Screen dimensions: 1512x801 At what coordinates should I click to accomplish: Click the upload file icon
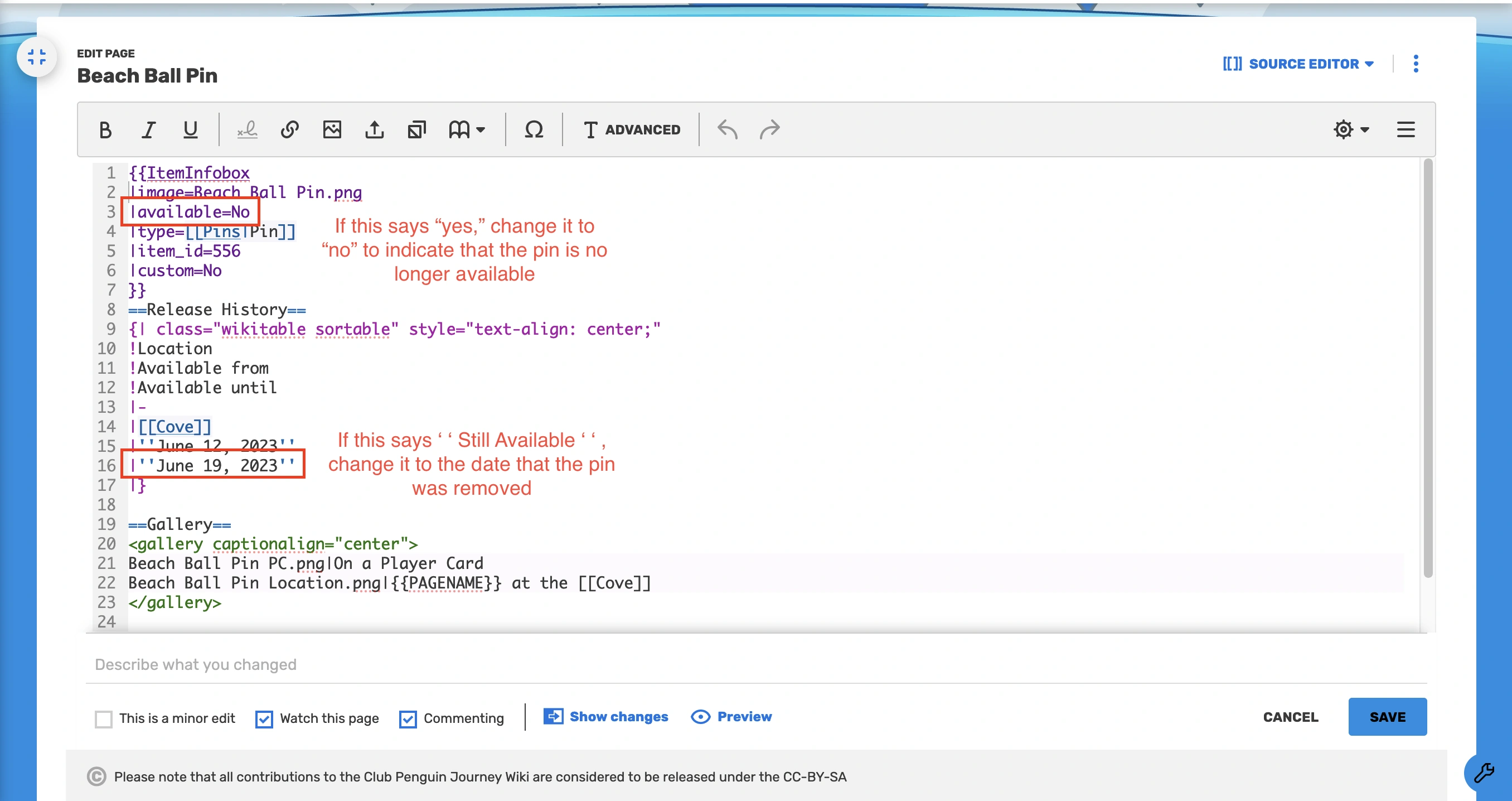pyautogui.click(x=375, y=129)
